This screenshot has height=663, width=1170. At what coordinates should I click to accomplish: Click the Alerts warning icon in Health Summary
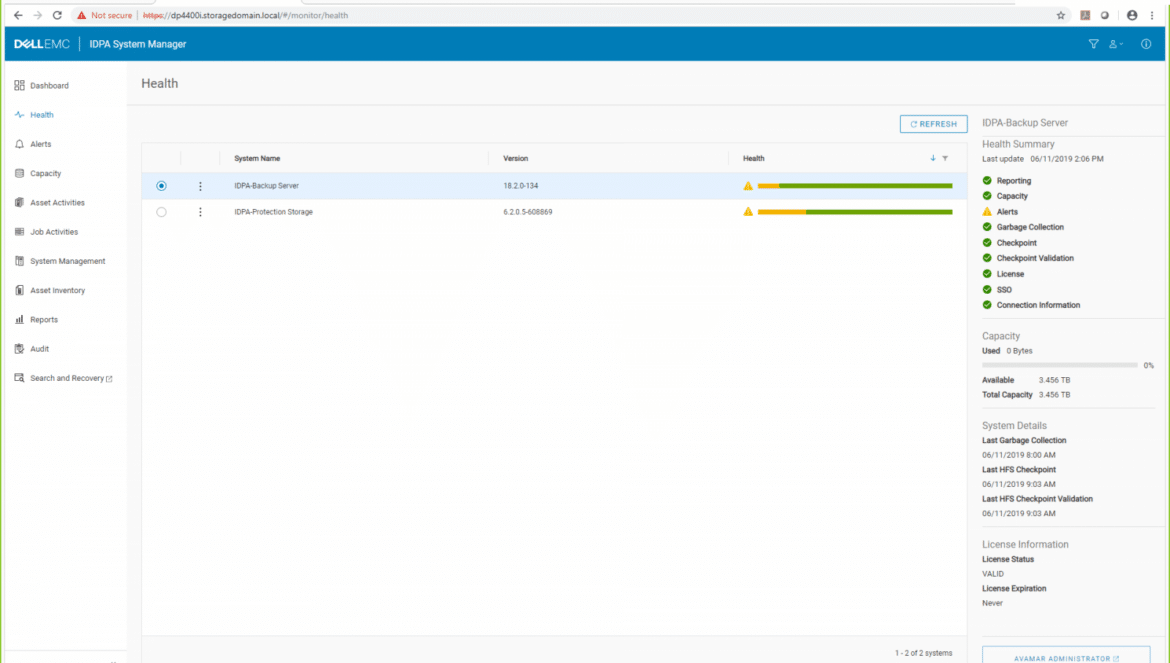point(987,212)
